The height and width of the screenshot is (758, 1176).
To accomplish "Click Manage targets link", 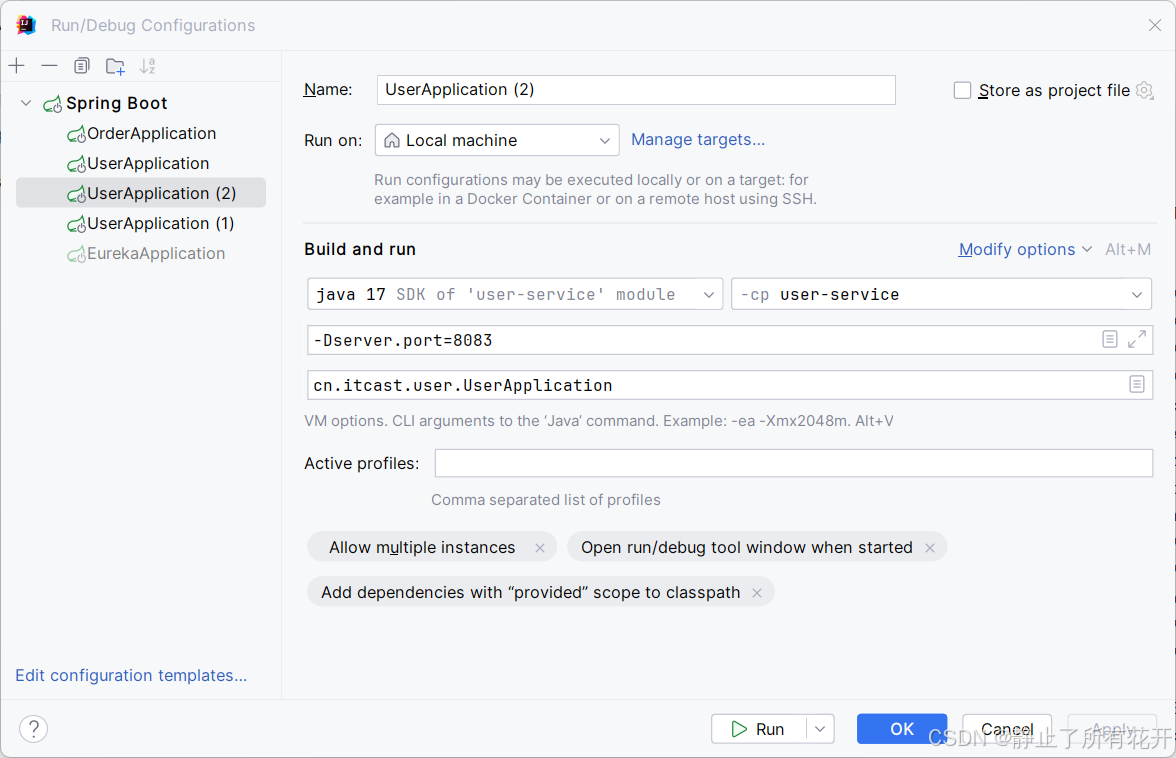I will click(698, 139).
